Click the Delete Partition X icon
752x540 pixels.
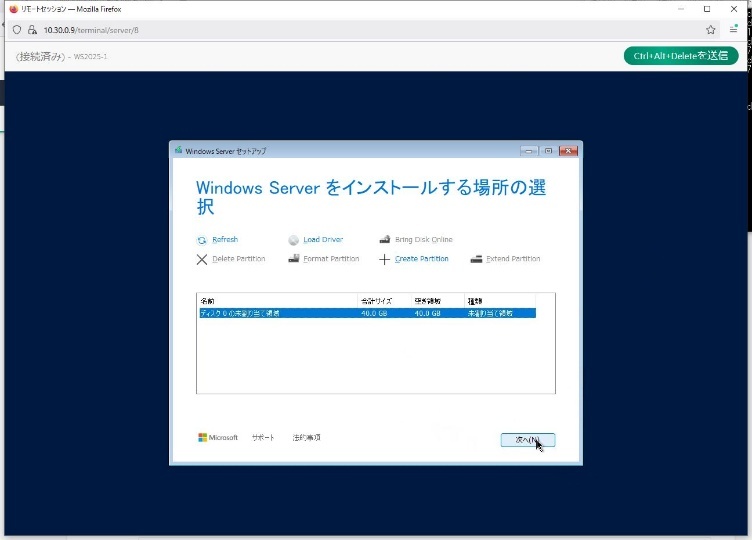click(202, 259)
